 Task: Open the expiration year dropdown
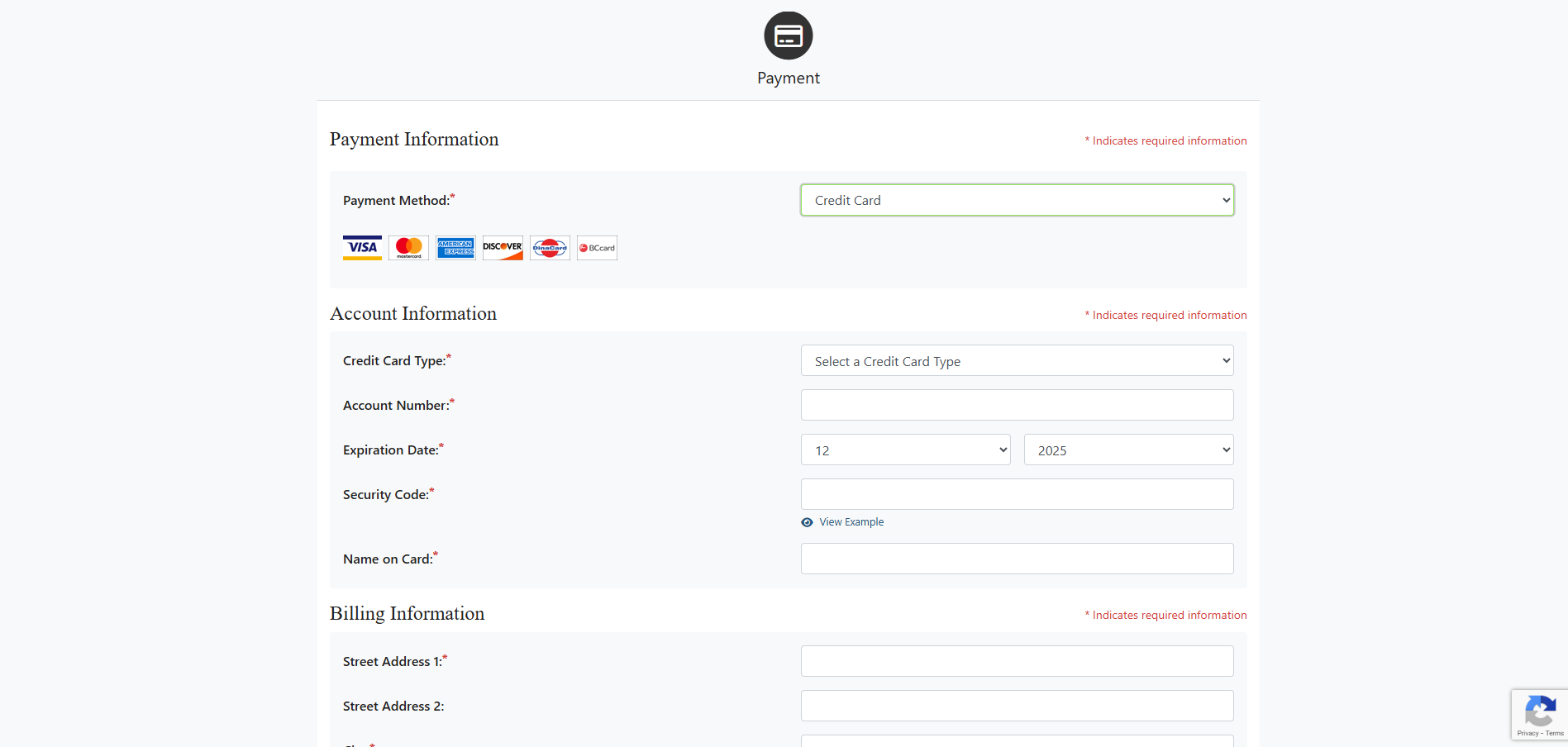click(1128, 450)
